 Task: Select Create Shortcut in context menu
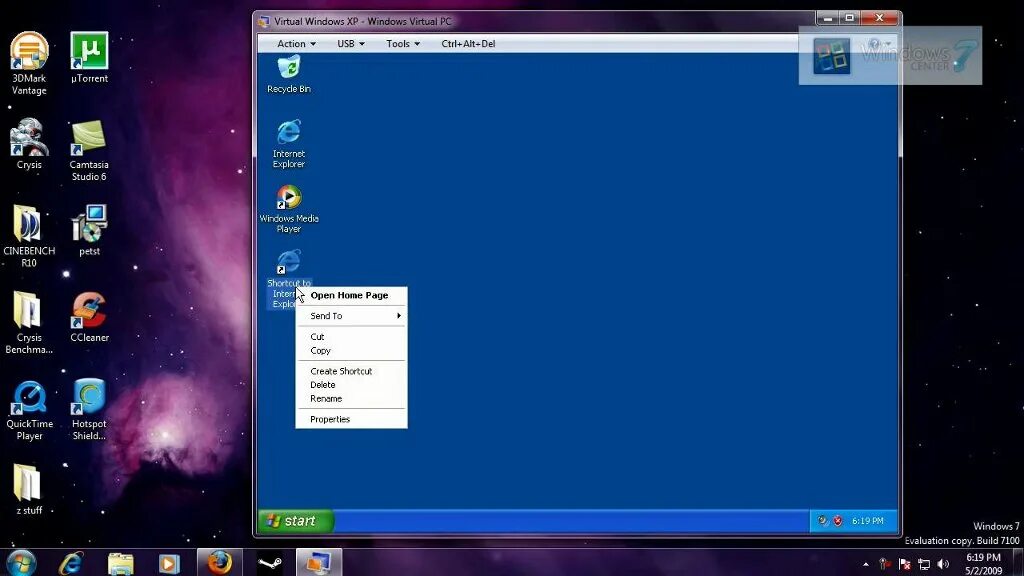351,371
